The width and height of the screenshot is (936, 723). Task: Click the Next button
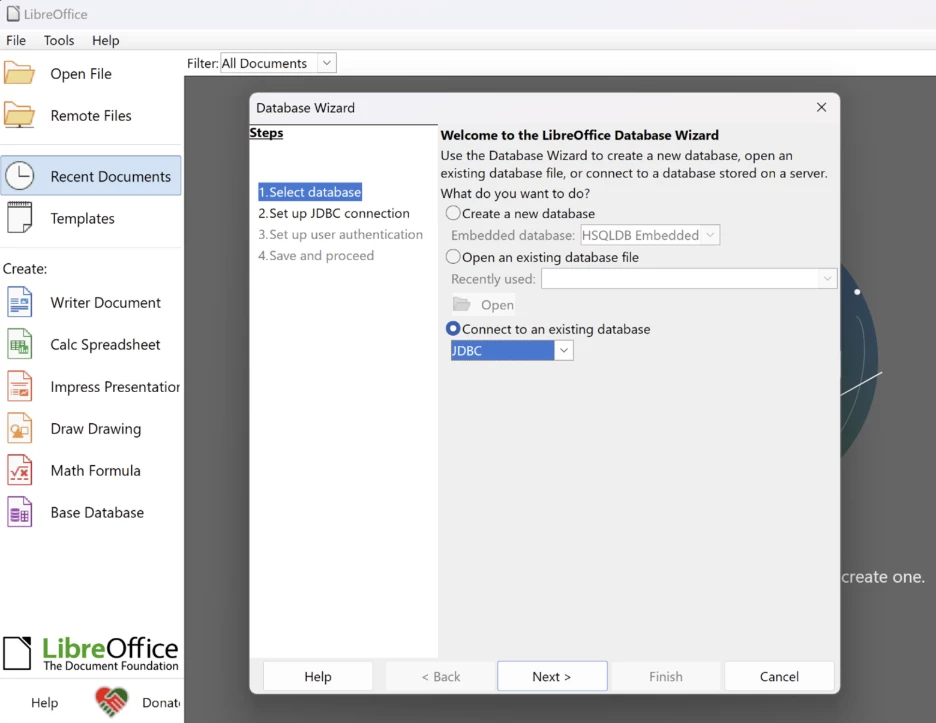click(x=552, y=676)
